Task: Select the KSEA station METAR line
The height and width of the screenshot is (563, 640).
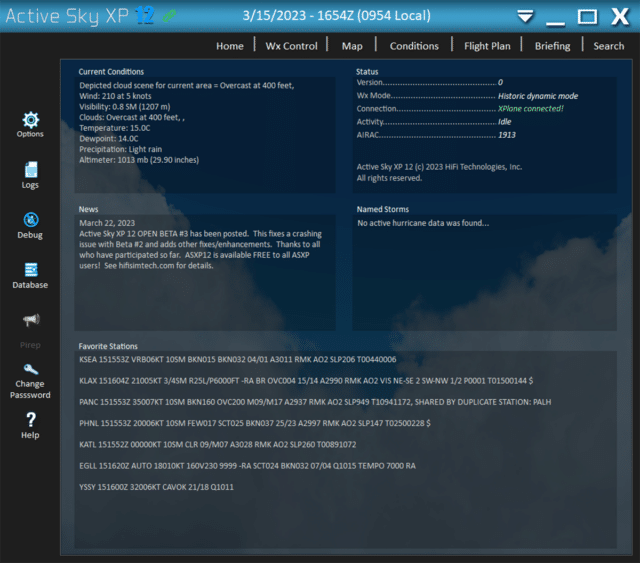Action: coord(237,359)
